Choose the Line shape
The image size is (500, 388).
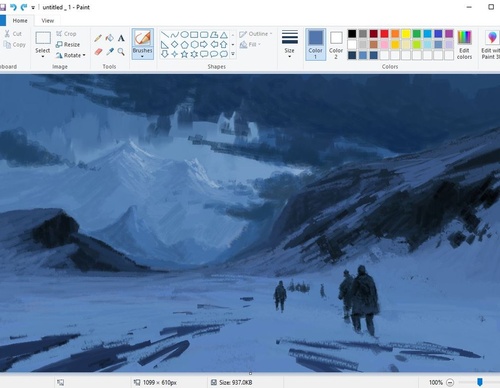point(165,35)
